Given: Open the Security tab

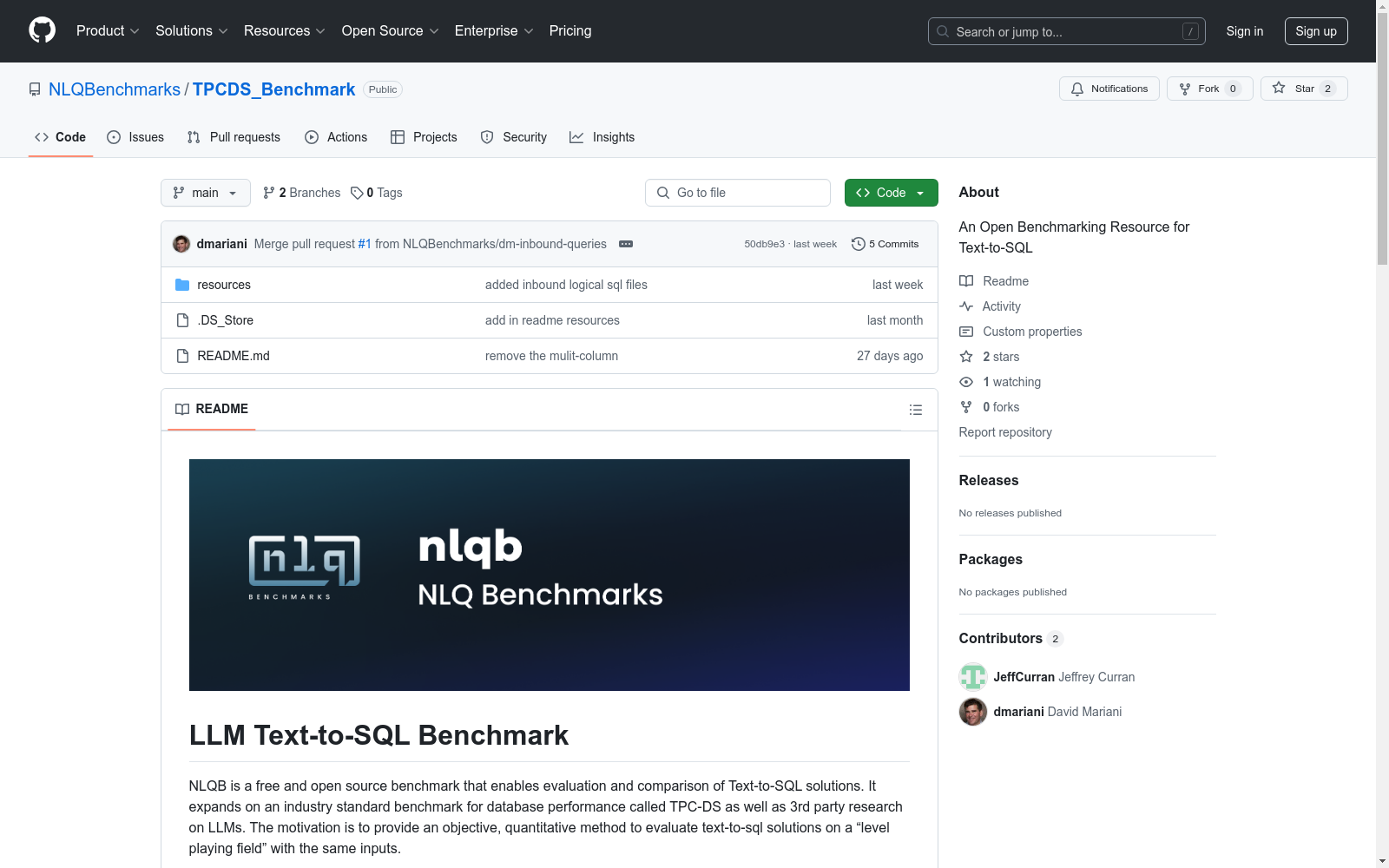Looking at the screenshot, I should 514,137.
